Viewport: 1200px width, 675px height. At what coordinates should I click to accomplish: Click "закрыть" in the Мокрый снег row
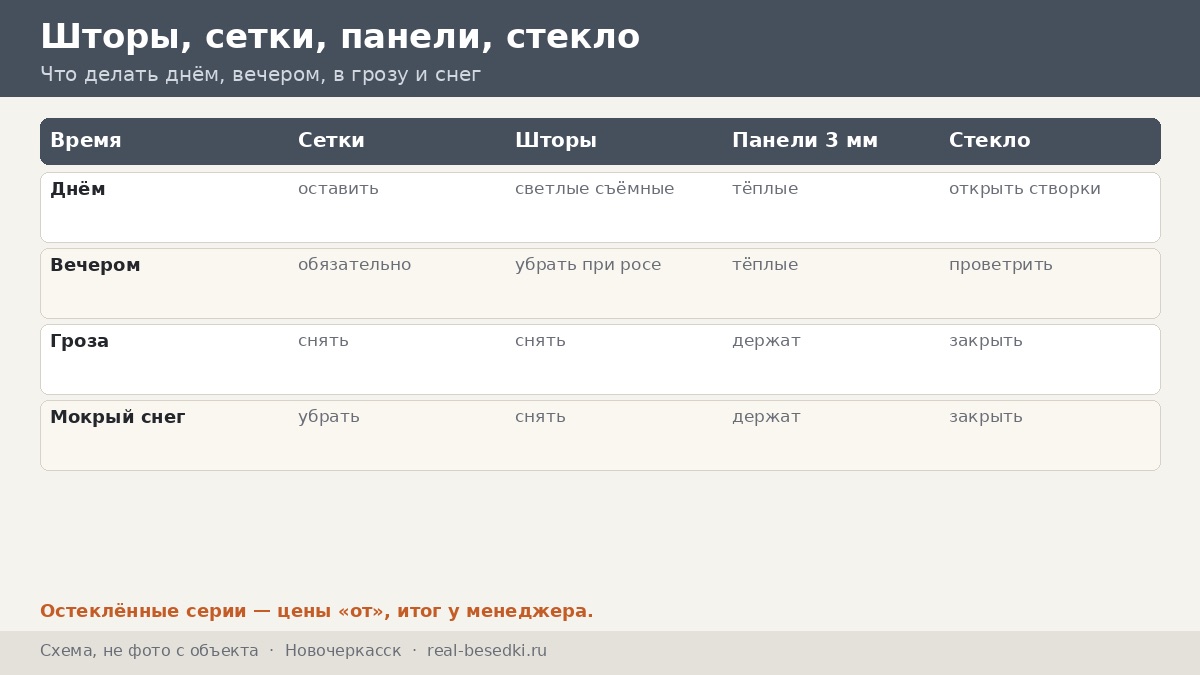986,417
